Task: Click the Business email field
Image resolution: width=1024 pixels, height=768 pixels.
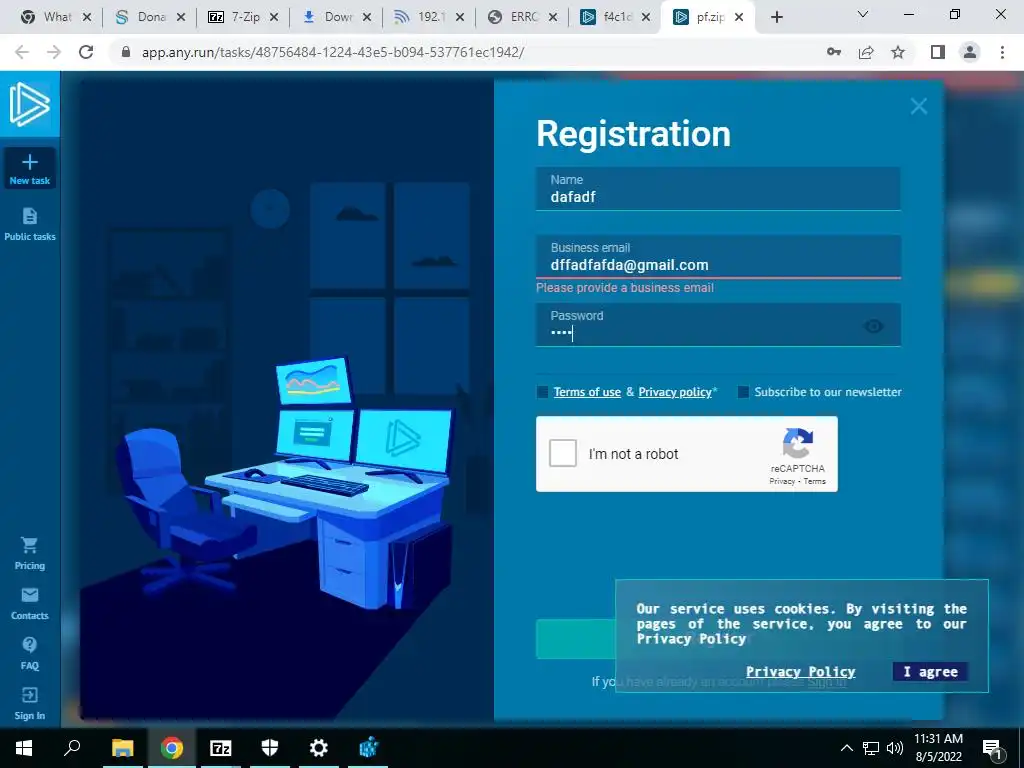Action: pyautogui.click(x=718, y=257)
